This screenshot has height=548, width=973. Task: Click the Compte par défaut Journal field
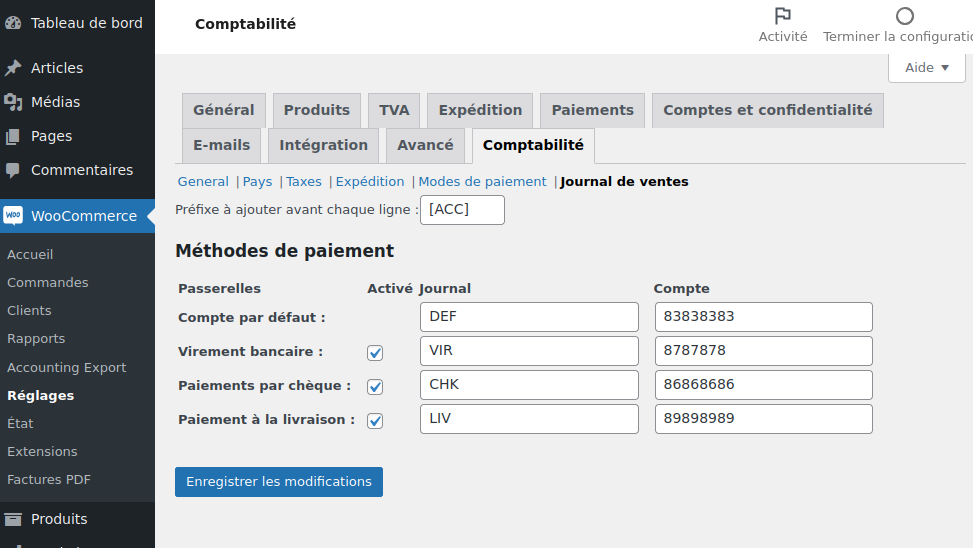[x=529, y=318]
